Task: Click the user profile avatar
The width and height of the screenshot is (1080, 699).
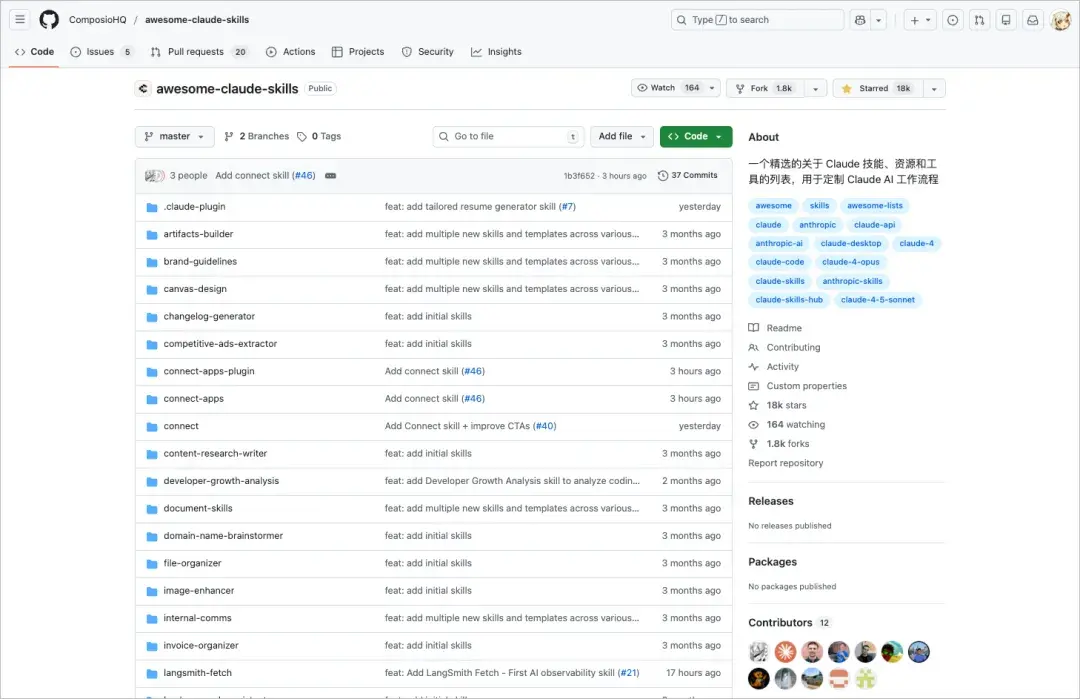Action: coord(1060,20)
